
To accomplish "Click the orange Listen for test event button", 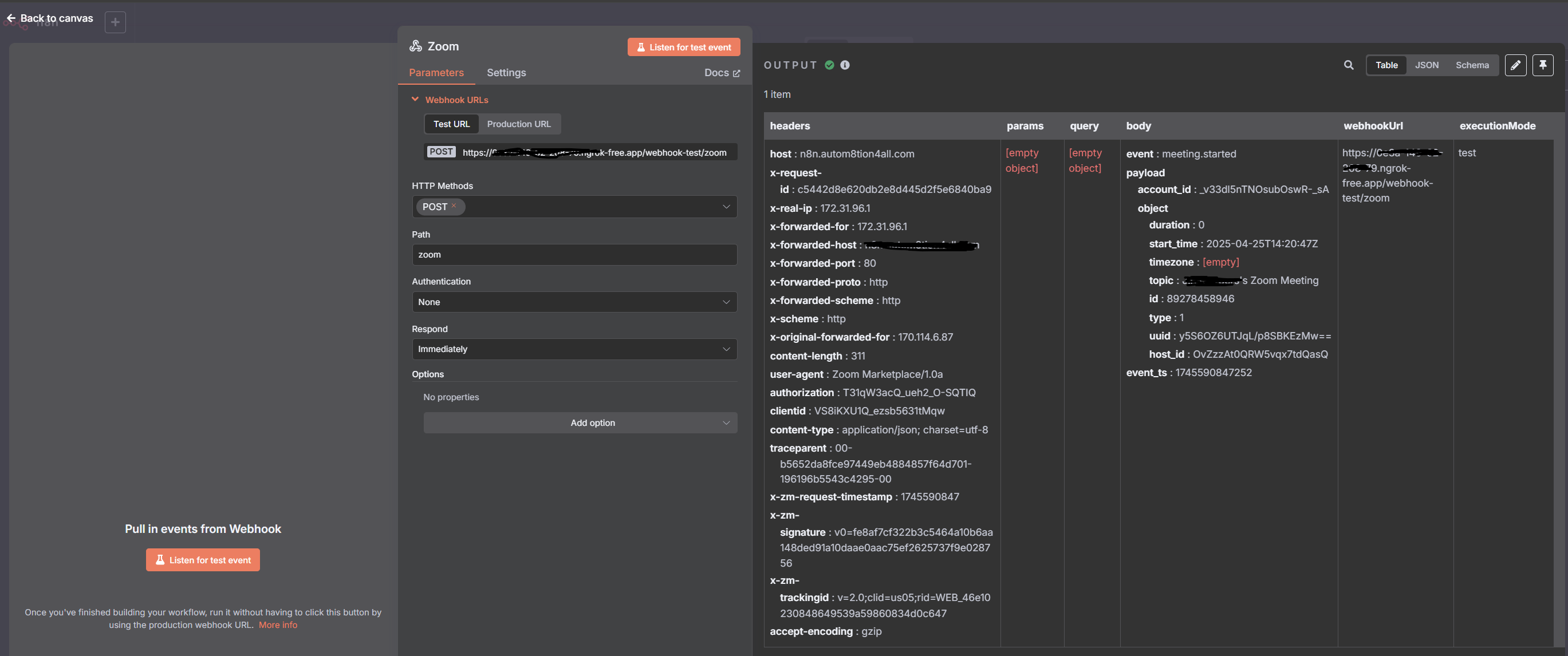I will tap(203, 560).
